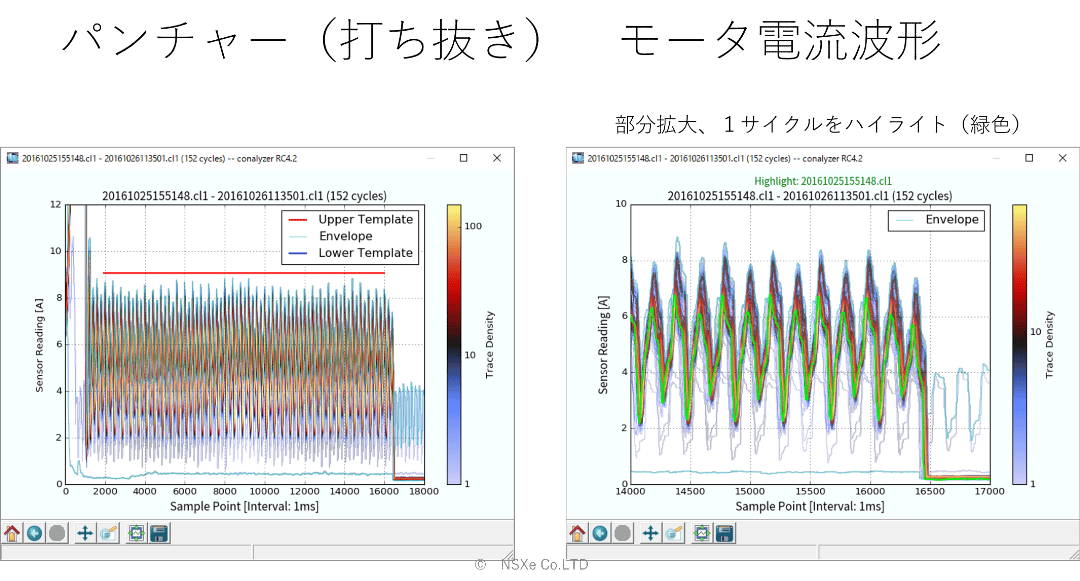
Task: Click the left plot's "Sensor Reading [A]" axis label
Action: point(39,346)
